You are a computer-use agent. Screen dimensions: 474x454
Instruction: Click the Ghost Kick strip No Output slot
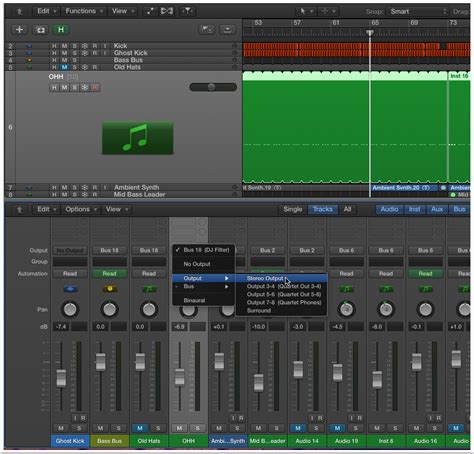tap(70, 250)
